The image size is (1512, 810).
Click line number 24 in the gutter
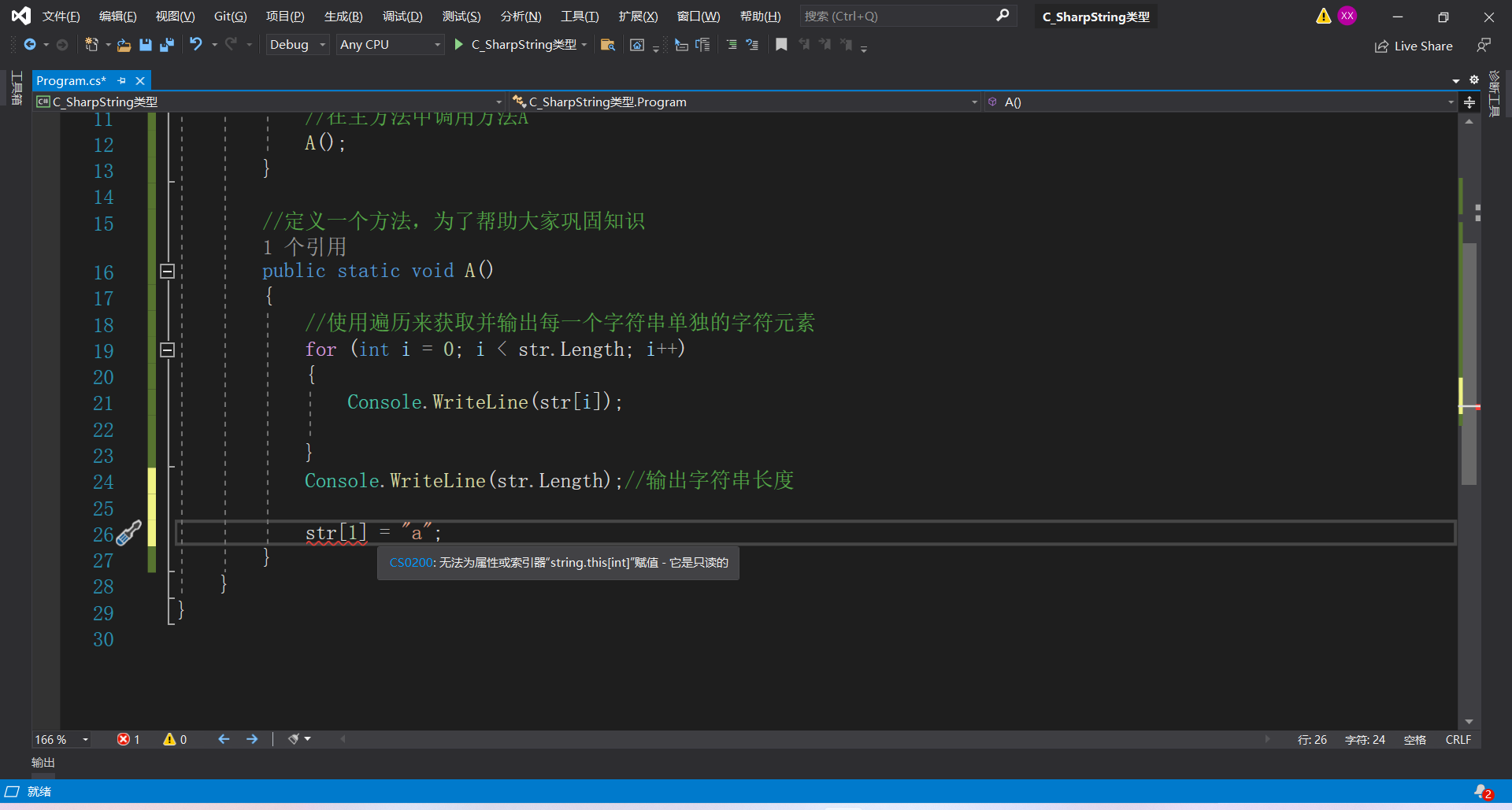[x=103, y=482]
